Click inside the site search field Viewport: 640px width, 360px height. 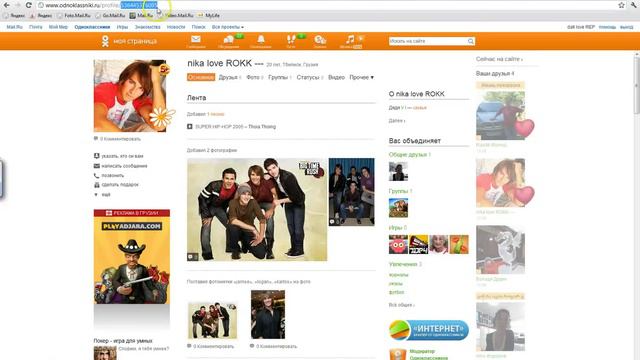pyautogui.click(x=428, y=41)
